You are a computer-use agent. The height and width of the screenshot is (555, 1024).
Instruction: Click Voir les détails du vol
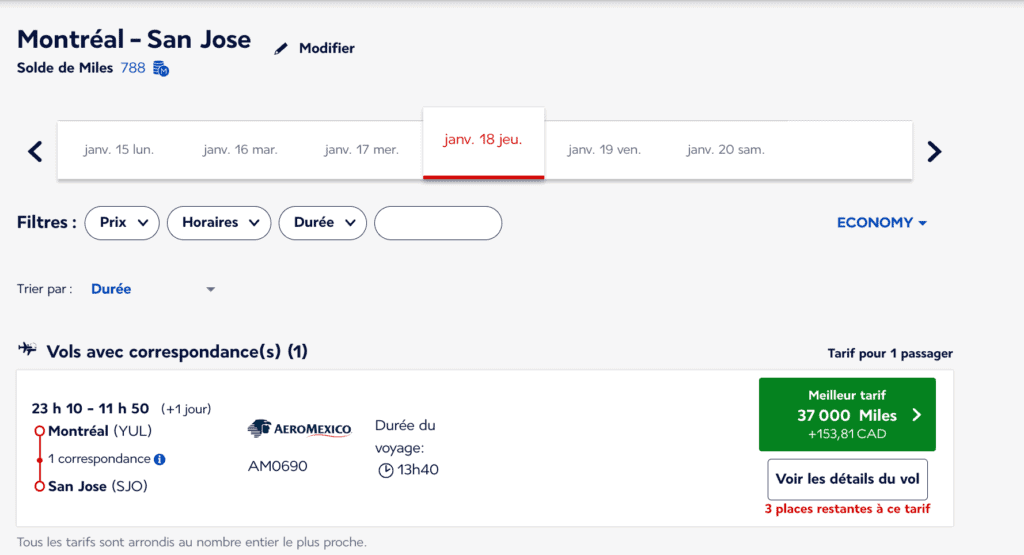[x=847, y=479]
